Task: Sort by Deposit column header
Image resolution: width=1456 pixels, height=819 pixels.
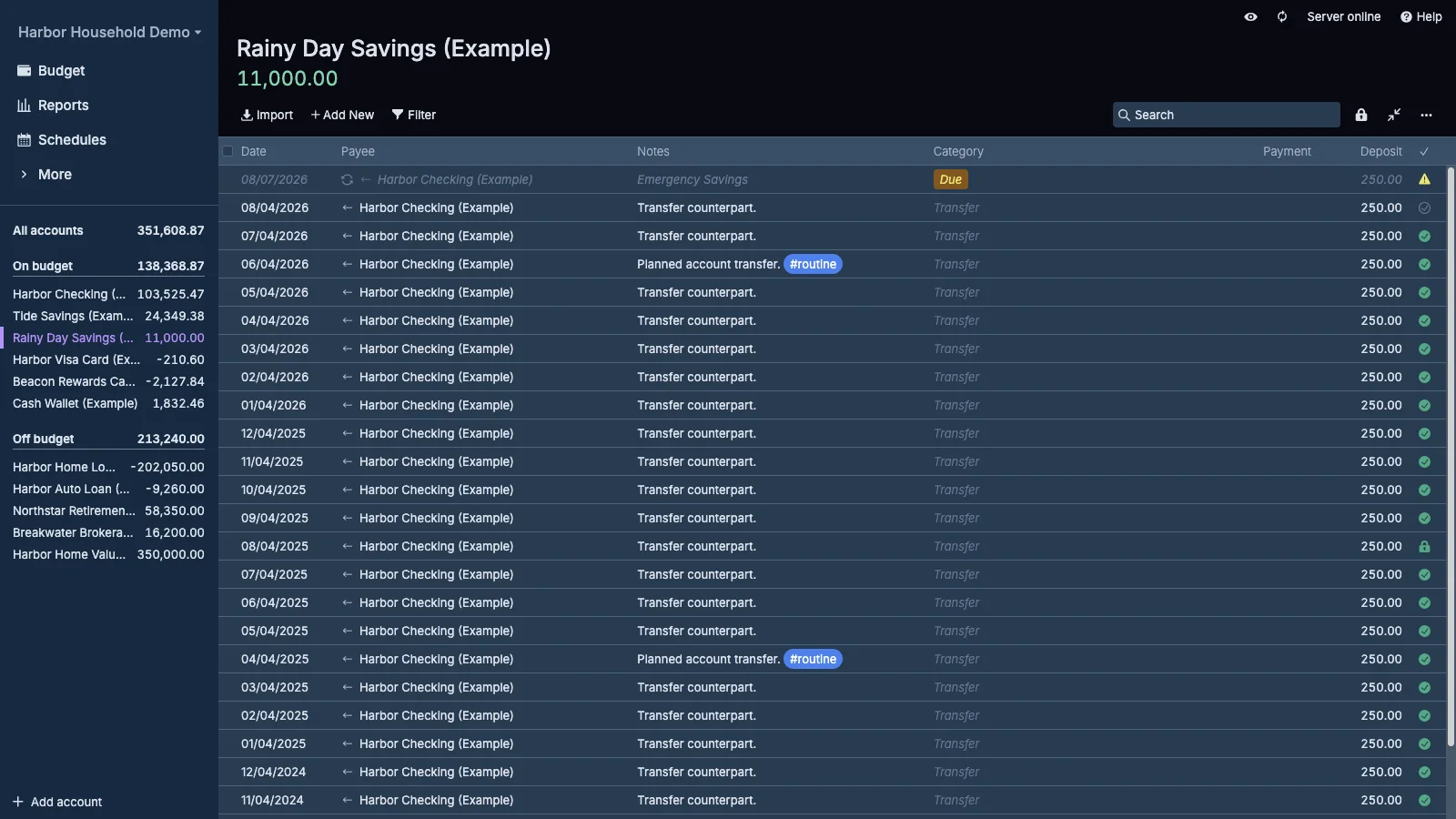Action: coord(1380,151)
